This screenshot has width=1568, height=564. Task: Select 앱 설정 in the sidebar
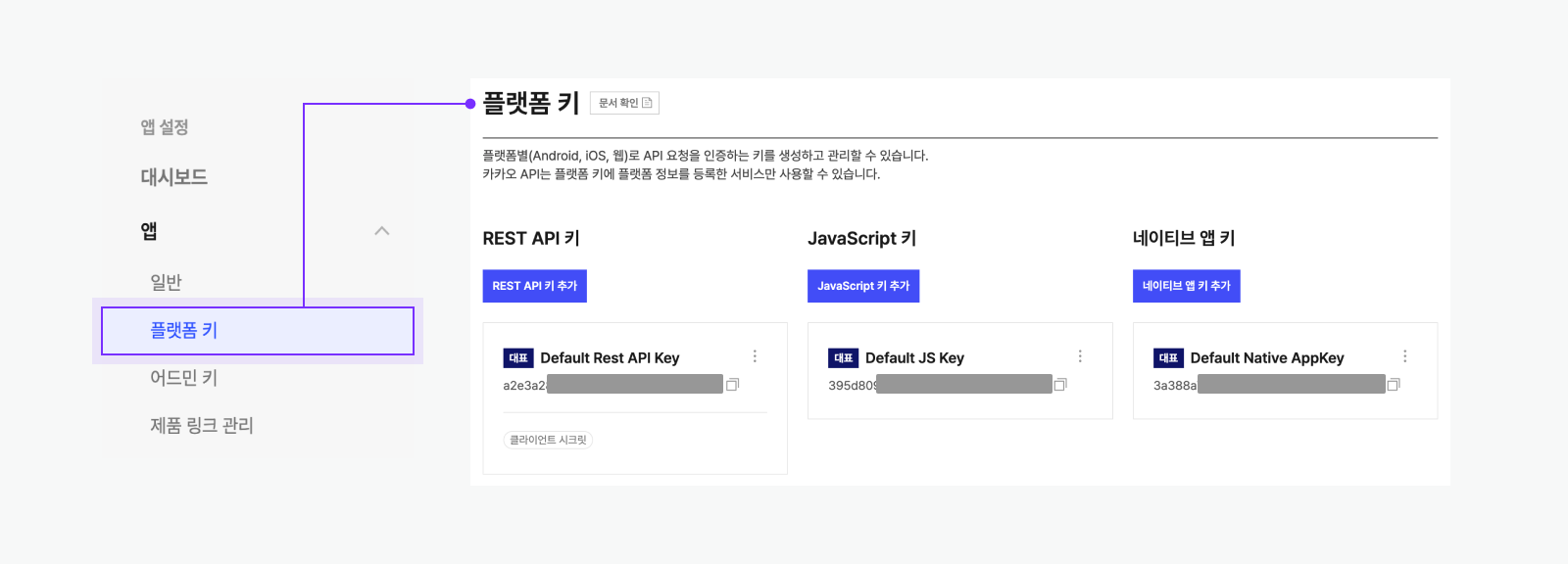[164, 126]
